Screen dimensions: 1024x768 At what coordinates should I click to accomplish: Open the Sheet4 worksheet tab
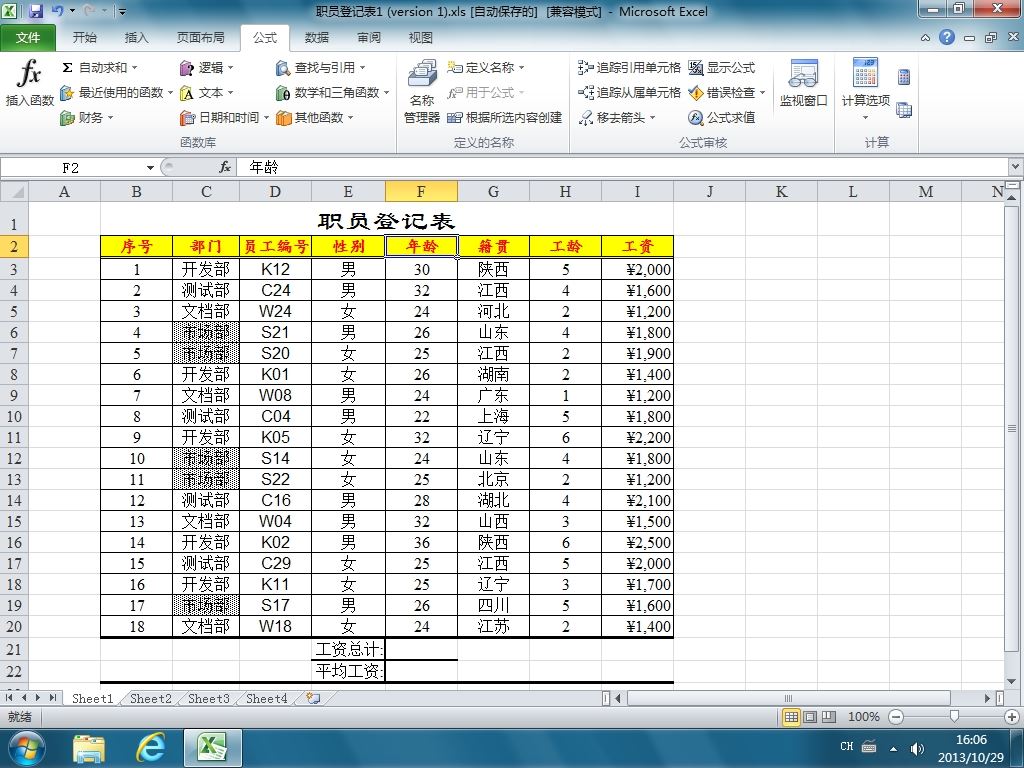266,699
